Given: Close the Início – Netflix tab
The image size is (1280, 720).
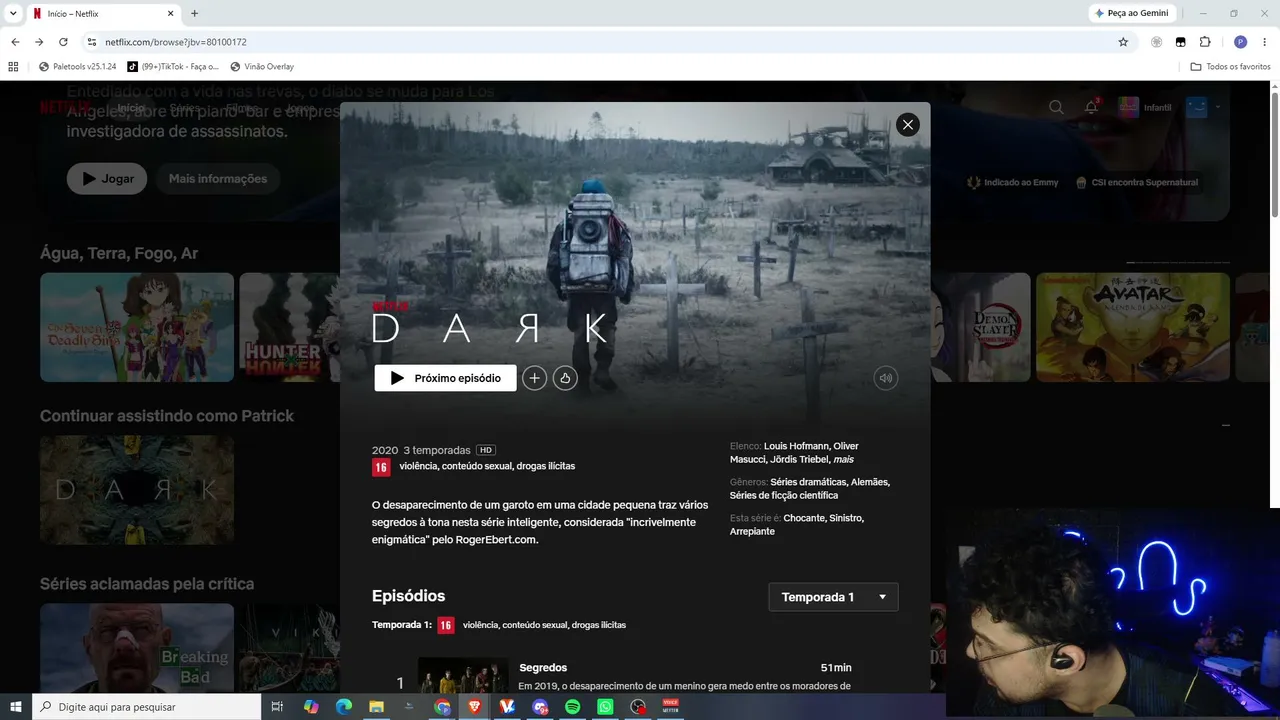Looking at the screenshot, I should click(170, 14).
